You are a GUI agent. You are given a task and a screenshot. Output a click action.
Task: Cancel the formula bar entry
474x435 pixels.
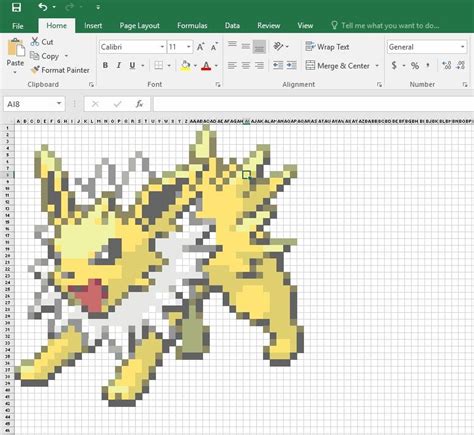pyautogui.click(x=95, y=104)
